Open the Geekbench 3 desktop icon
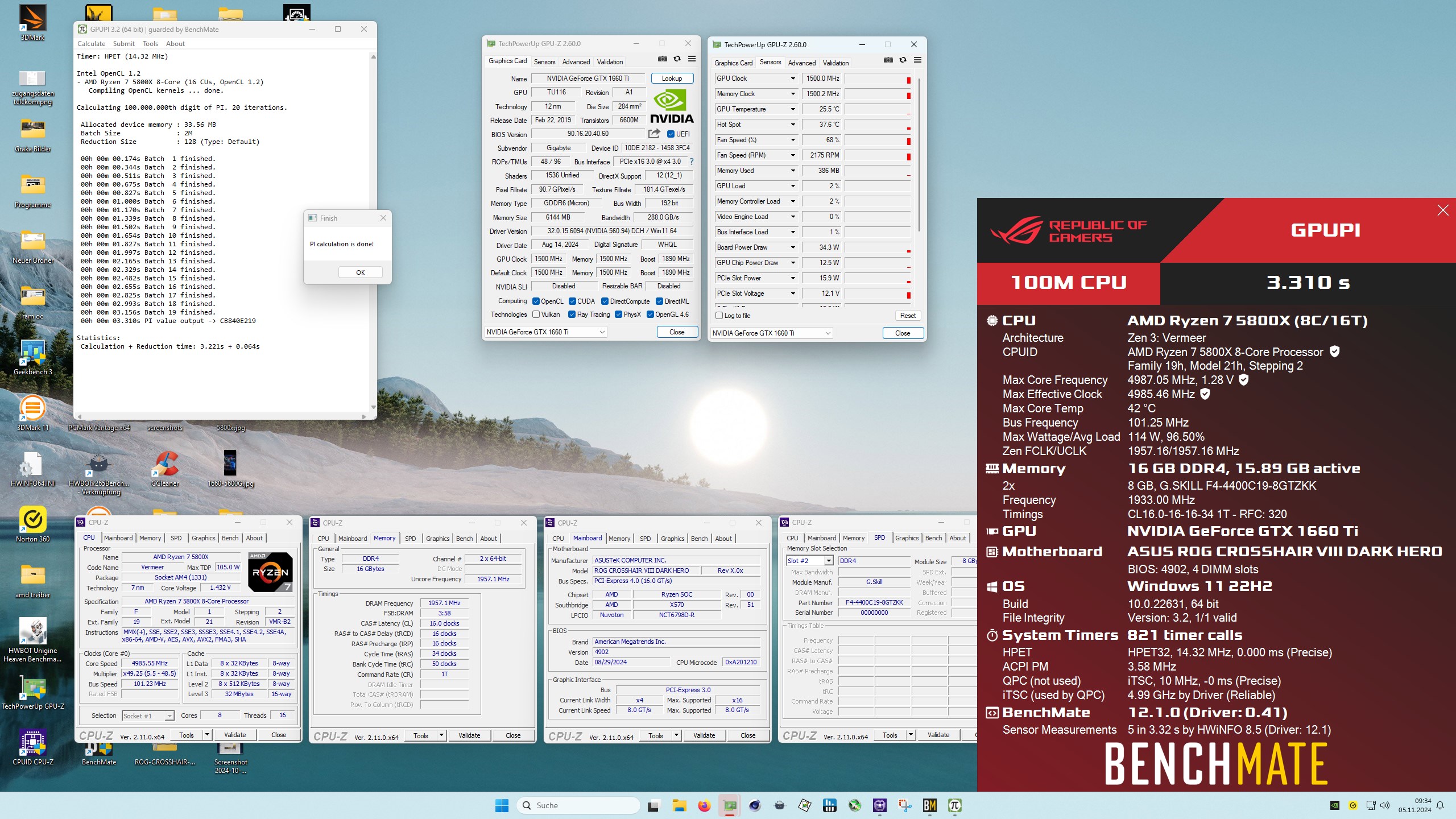Image resolution: width=1456 pixels, height=819 pixels. click(x=32, y=357)
